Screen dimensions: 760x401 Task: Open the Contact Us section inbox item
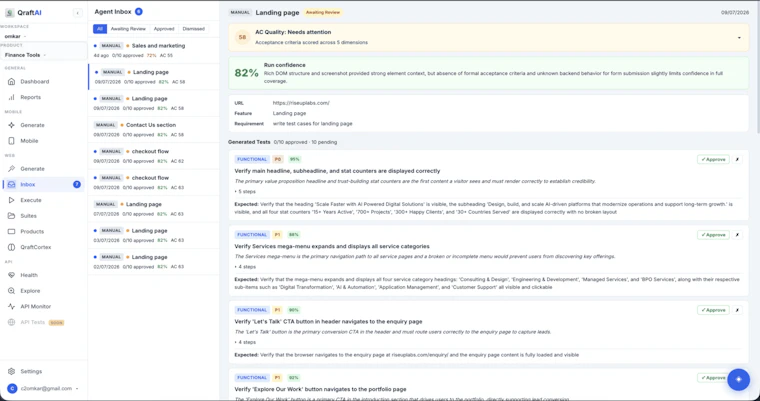coord(154,129)
